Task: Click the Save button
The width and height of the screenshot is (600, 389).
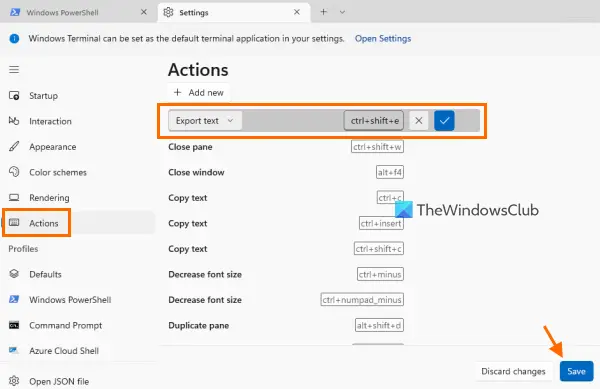Action: [x=577, y=371]
